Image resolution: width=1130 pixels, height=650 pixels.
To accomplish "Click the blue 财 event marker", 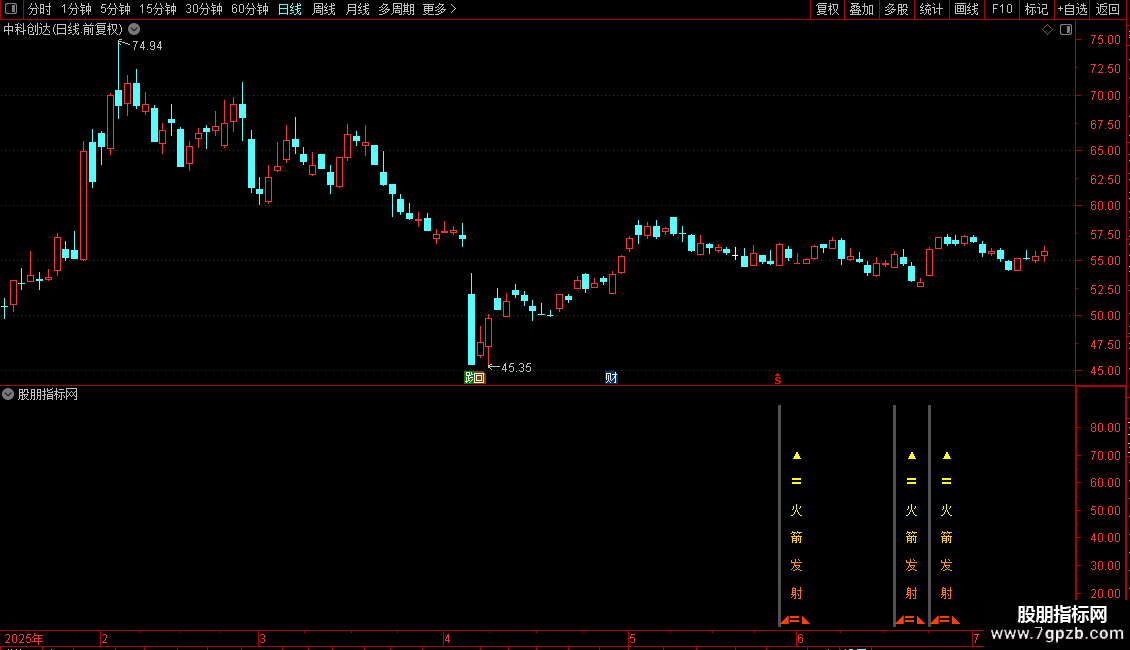I will click(x=611, y=378).
